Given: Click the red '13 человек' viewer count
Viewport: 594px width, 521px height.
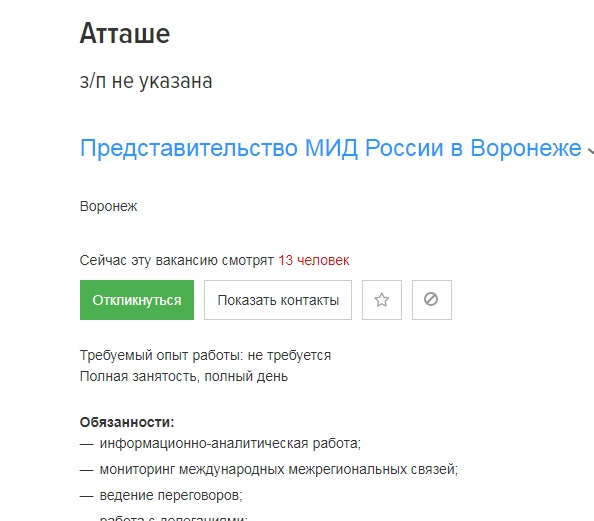Looking at the screenshot, I should (314, 261).
